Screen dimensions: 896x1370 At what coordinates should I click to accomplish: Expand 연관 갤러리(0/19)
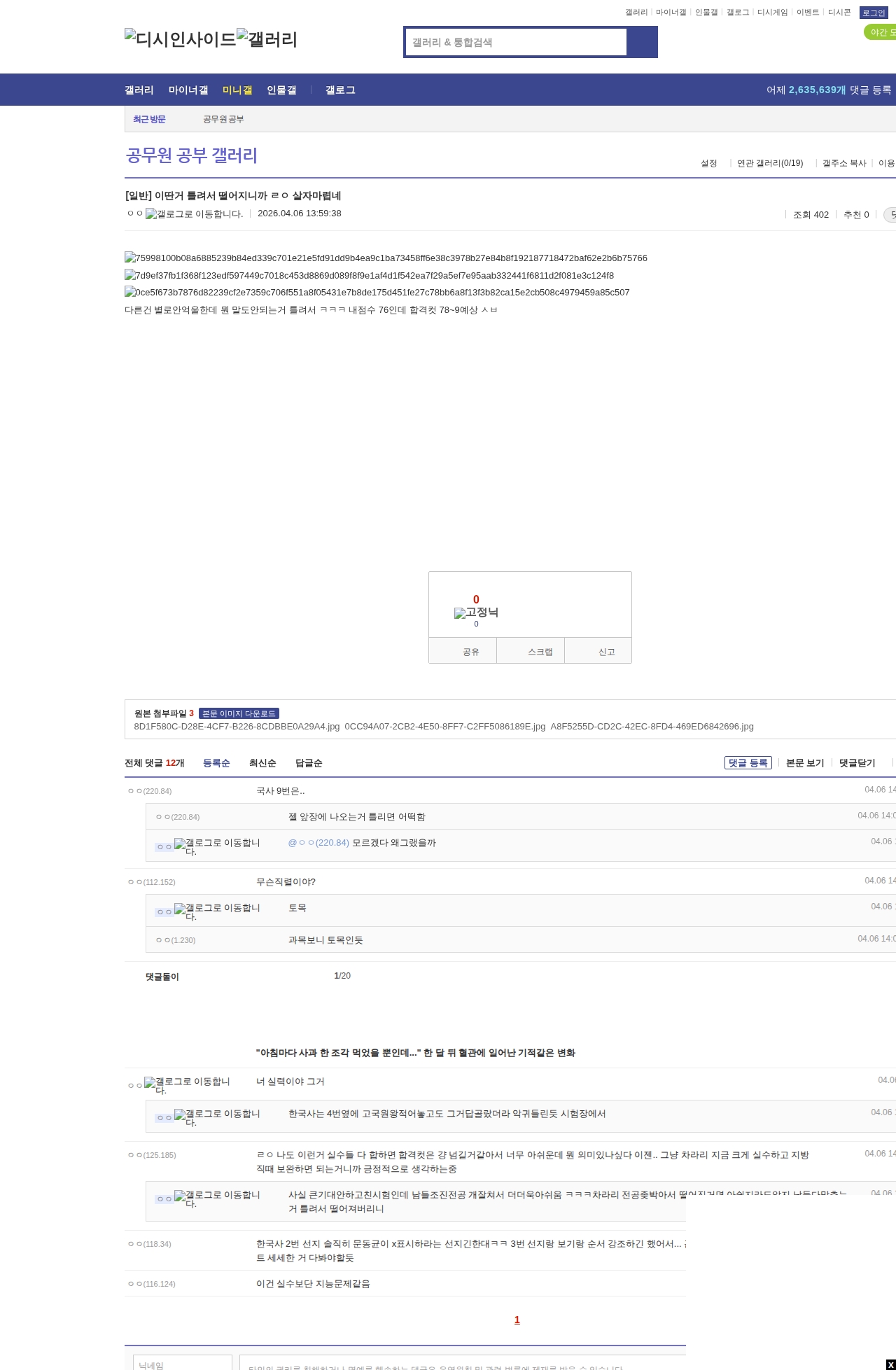pyautogui.click(x=770, y=163)
